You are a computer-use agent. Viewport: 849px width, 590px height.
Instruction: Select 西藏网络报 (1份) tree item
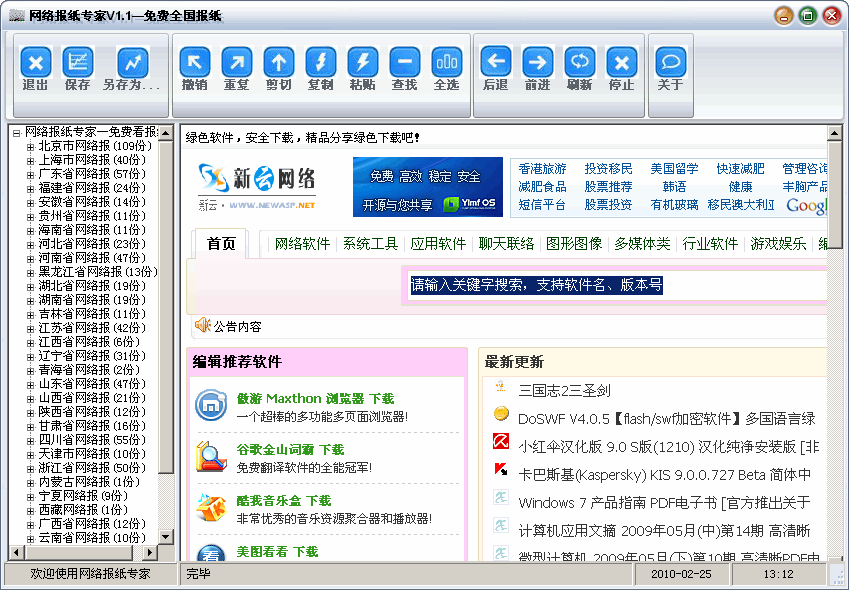pyautogui.click(x=83, y=510)
